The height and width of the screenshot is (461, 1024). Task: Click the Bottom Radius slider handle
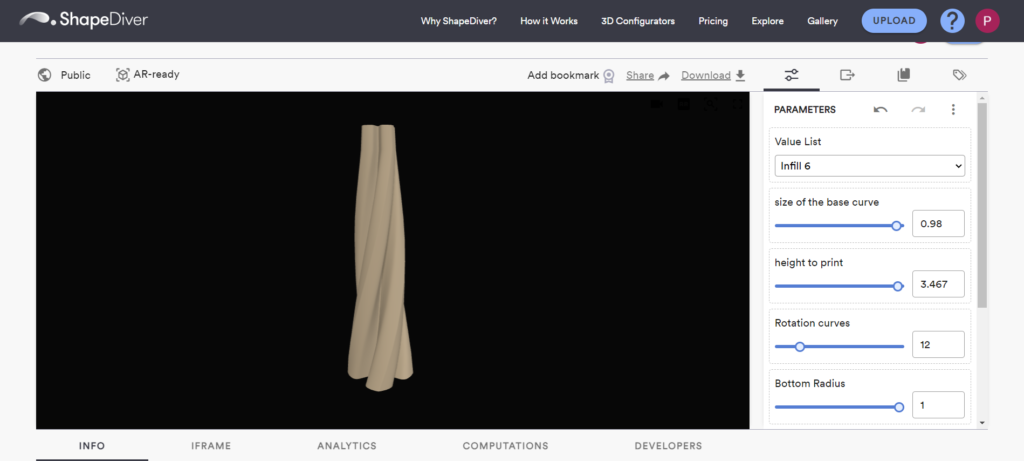point(899,407)
